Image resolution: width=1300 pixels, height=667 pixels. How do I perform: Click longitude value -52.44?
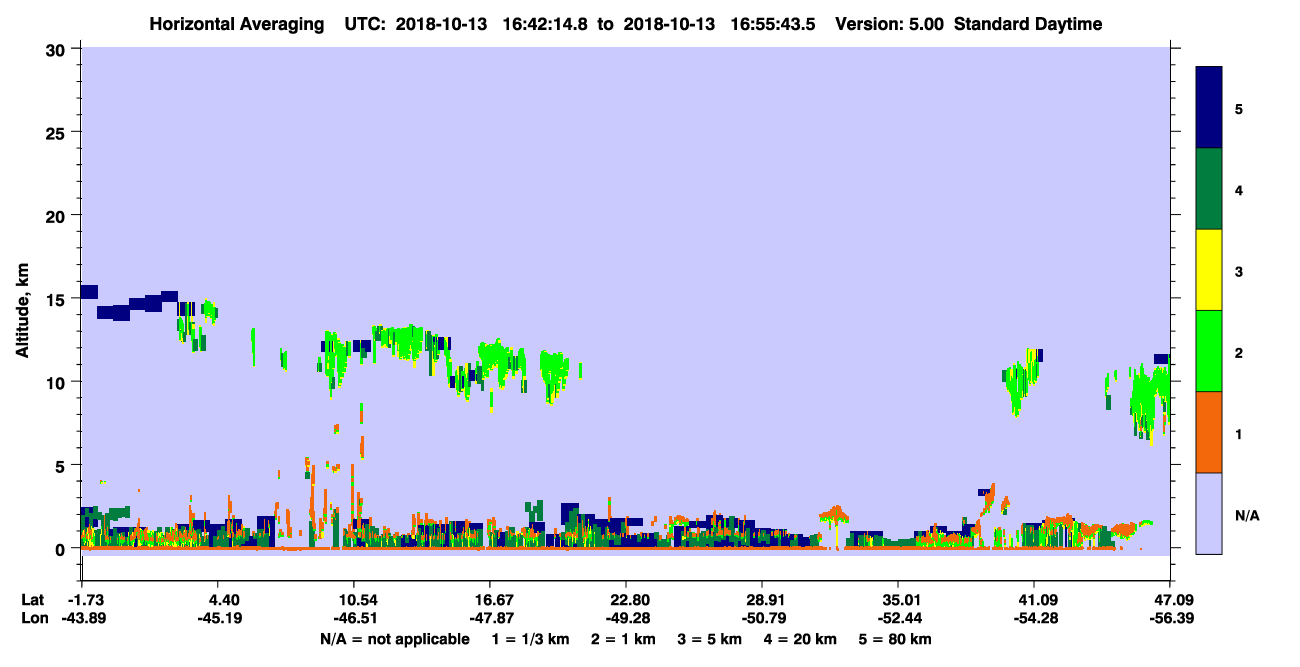point(898,619)
